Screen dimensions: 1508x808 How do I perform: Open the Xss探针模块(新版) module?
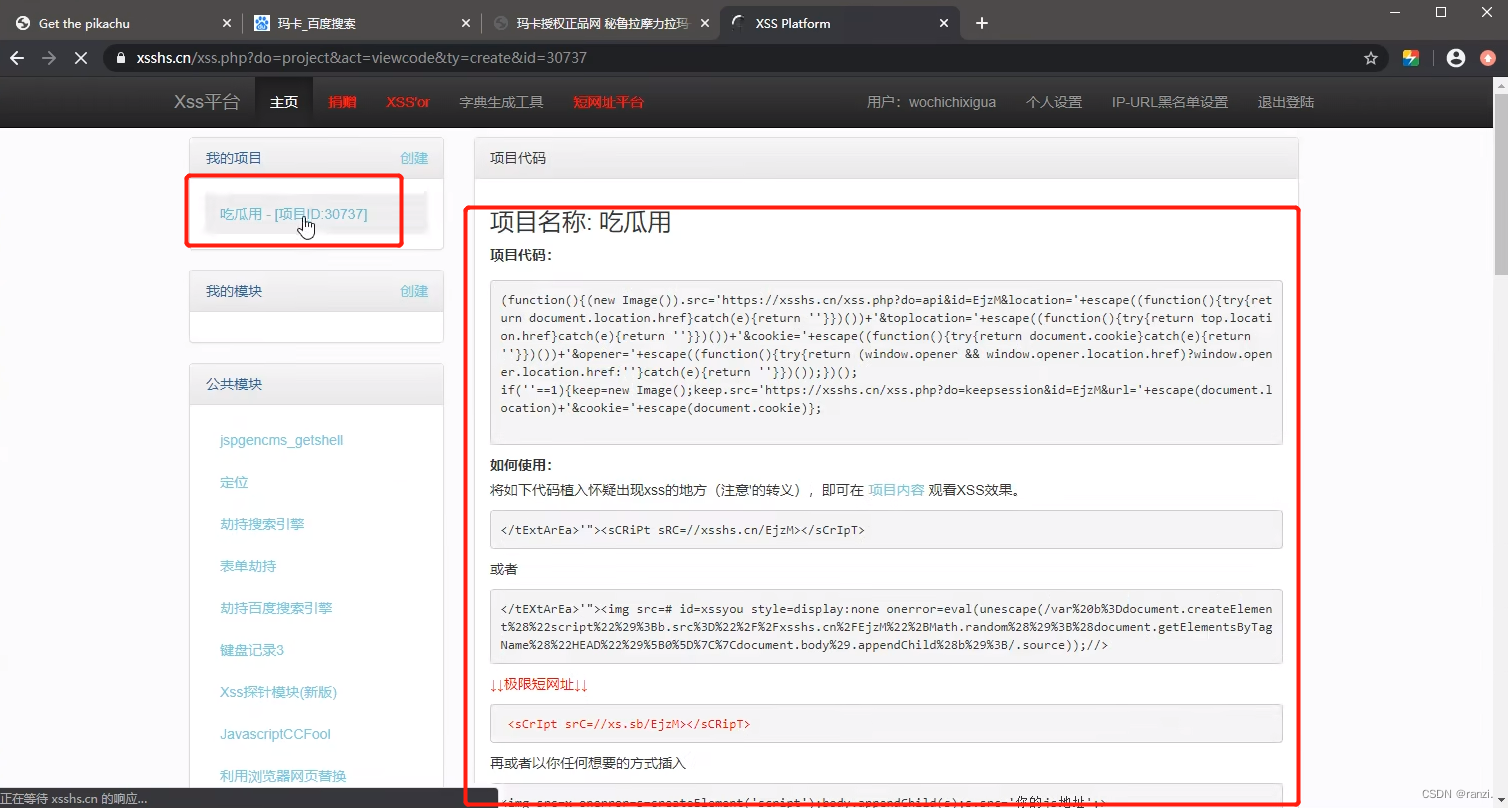(278, 692)
